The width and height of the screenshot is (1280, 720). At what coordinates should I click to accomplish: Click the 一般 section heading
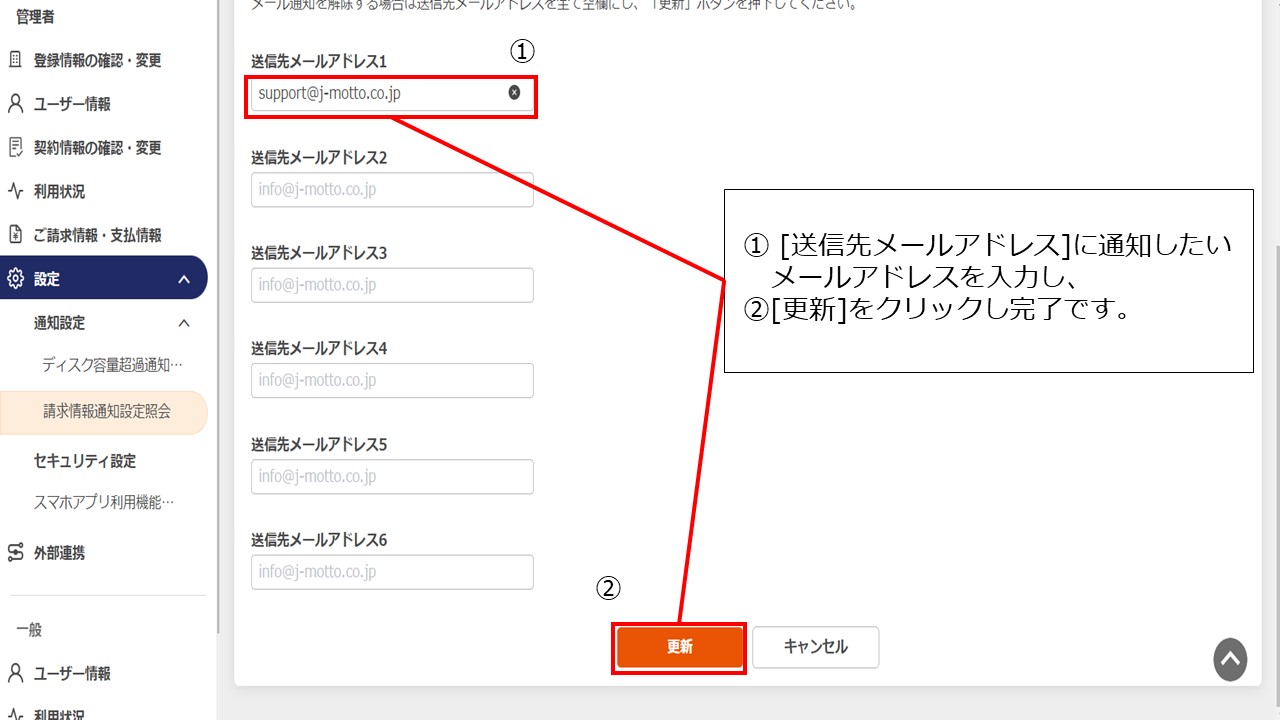pyautogui.click(x=29, y=630)
